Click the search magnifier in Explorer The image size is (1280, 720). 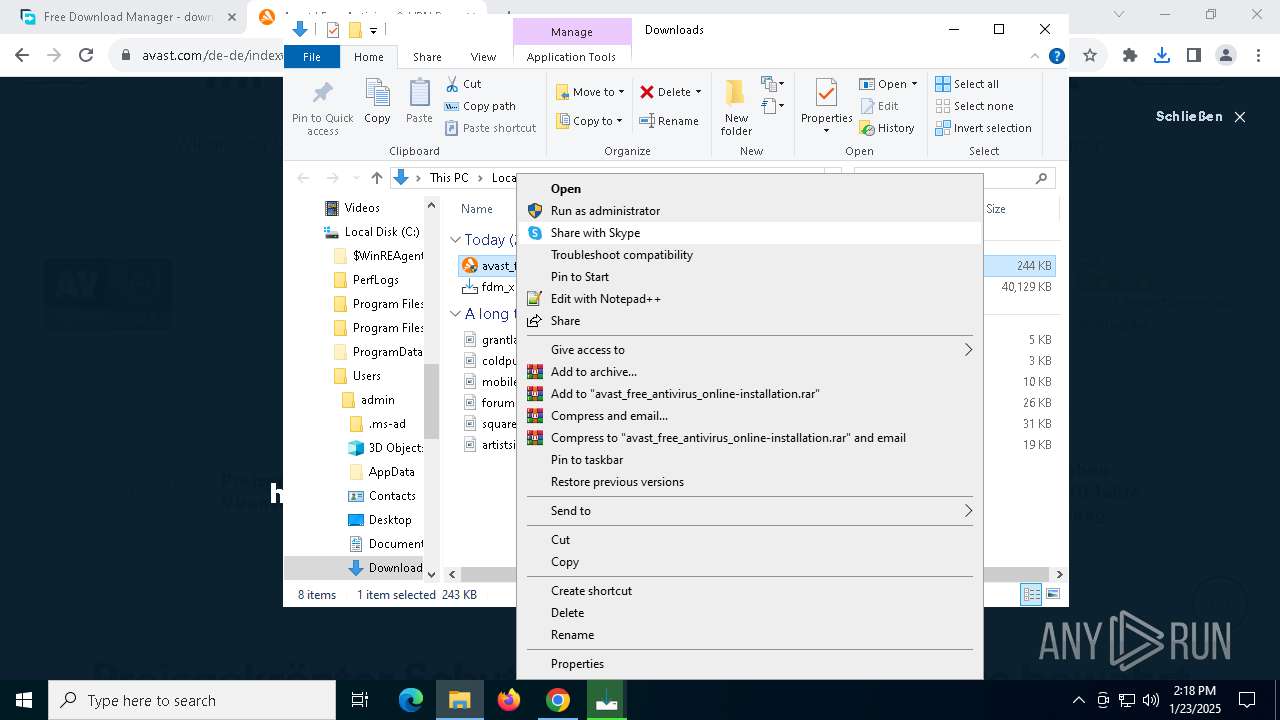(1041, 178)
